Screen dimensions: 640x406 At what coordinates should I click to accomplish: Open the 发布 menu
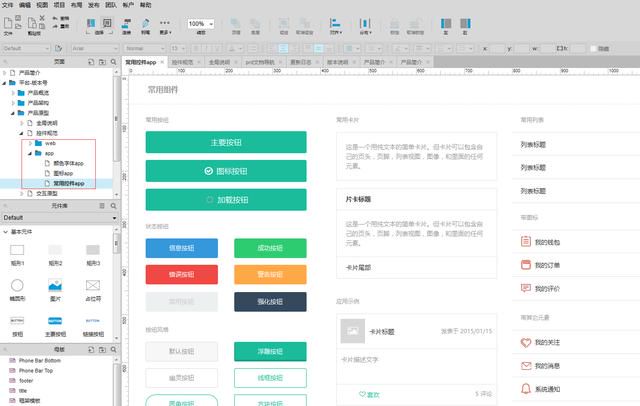pos(93,5)
